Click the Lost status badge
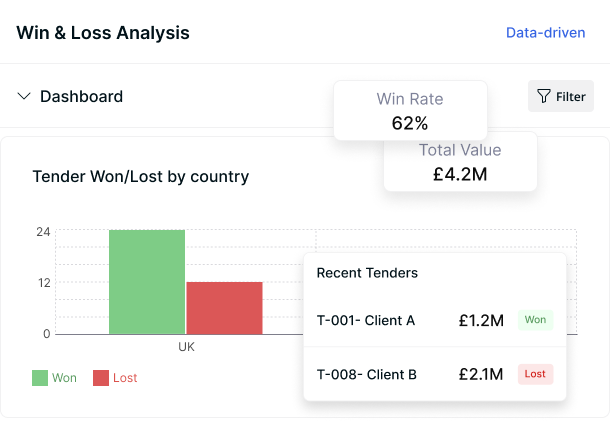 (x=535, y=374)
